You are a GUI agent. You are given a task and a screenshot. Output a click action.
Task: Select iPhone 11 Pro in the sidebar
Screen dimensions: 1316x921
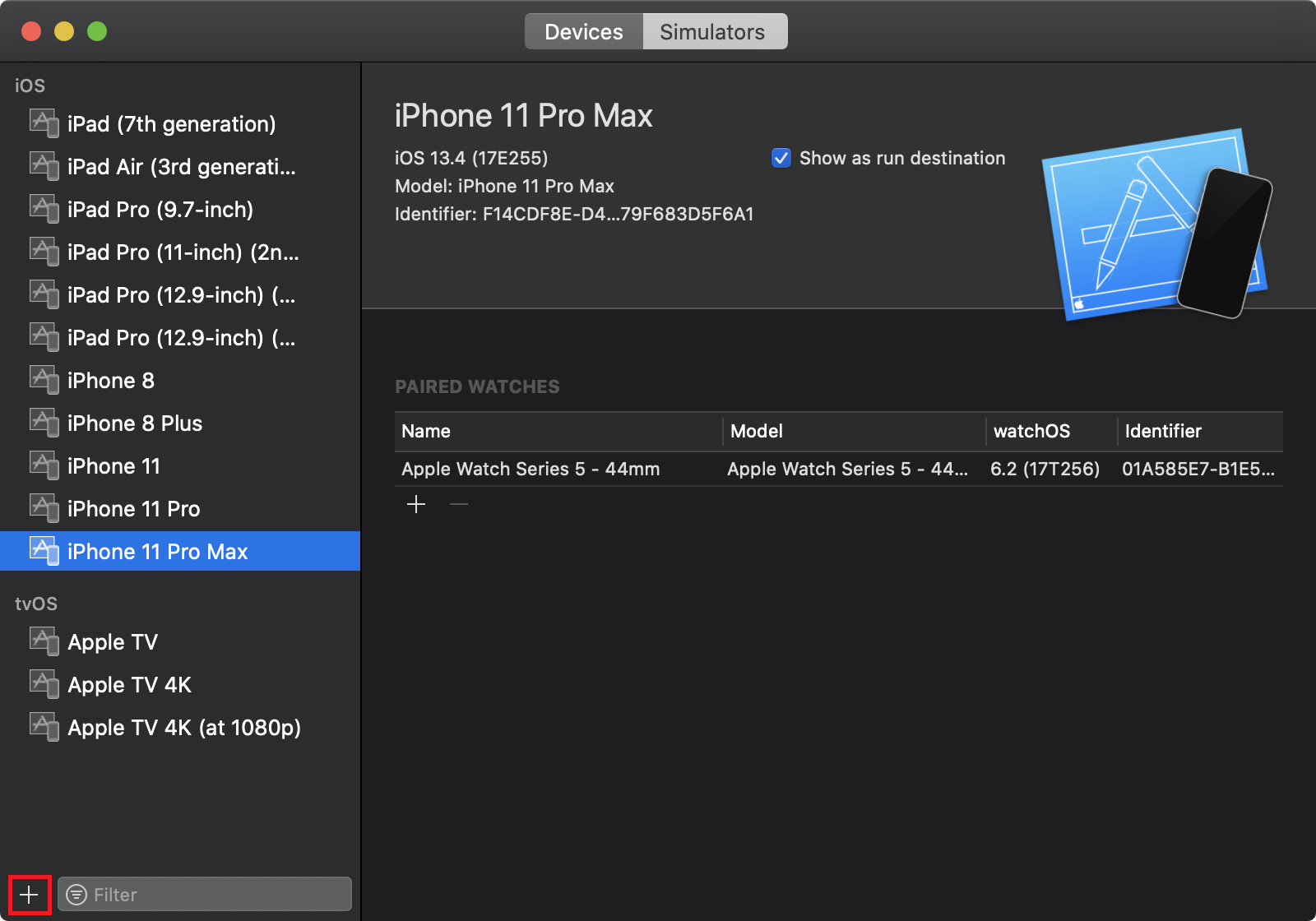coord(180,508)
